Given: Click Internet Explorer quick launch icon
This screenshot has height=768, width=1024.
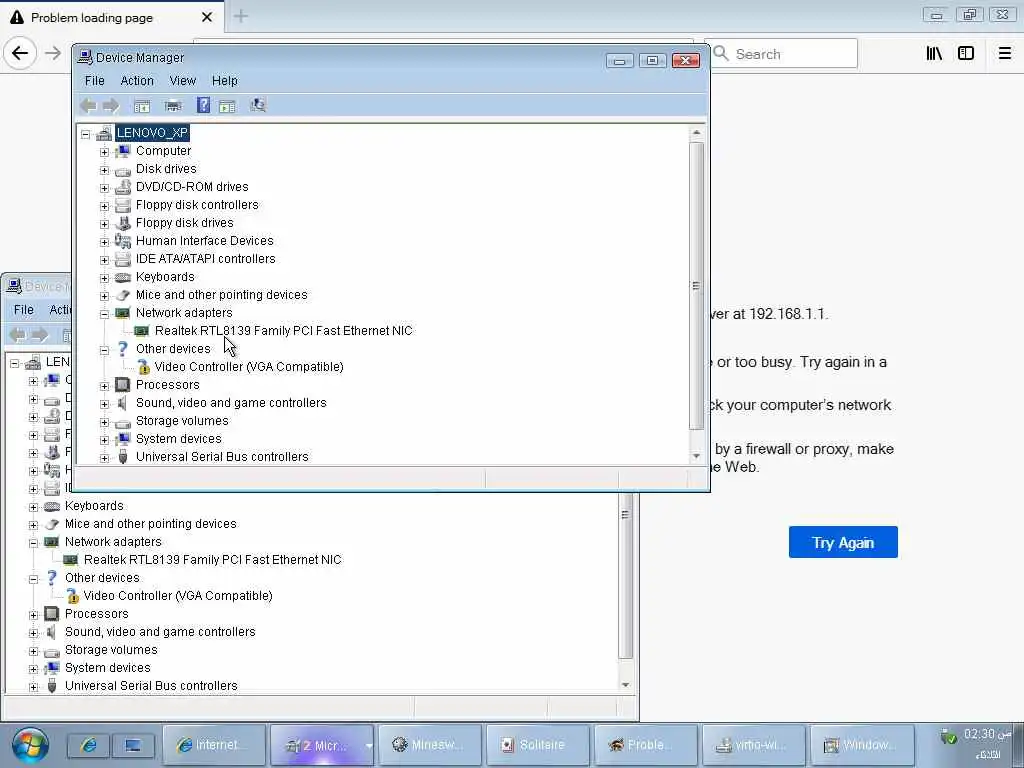Looking at the screenshot, I should [x=89, y=745].
